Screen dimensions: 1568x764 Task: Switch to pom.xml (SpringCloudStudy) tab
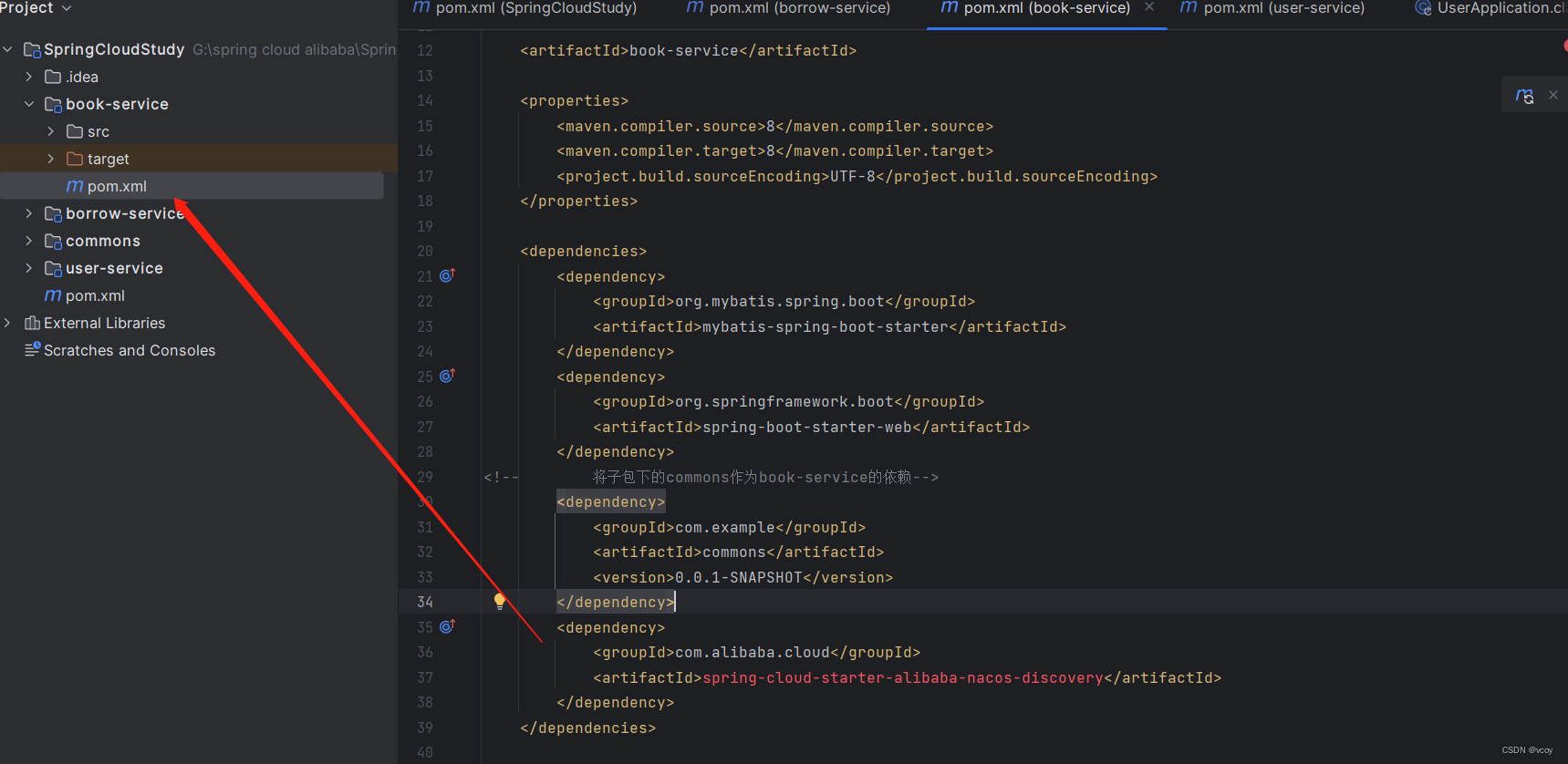tap(525, 8)
